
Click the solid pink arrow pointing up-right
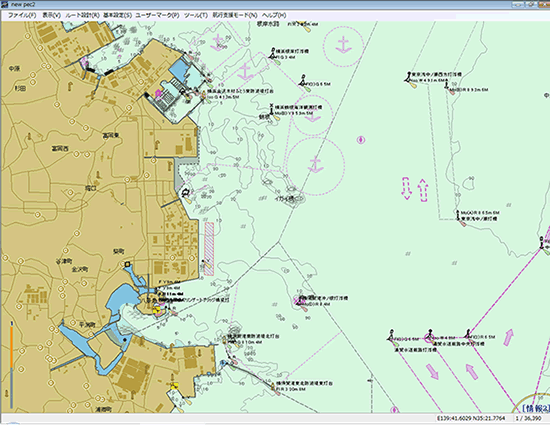coord(508,337)
